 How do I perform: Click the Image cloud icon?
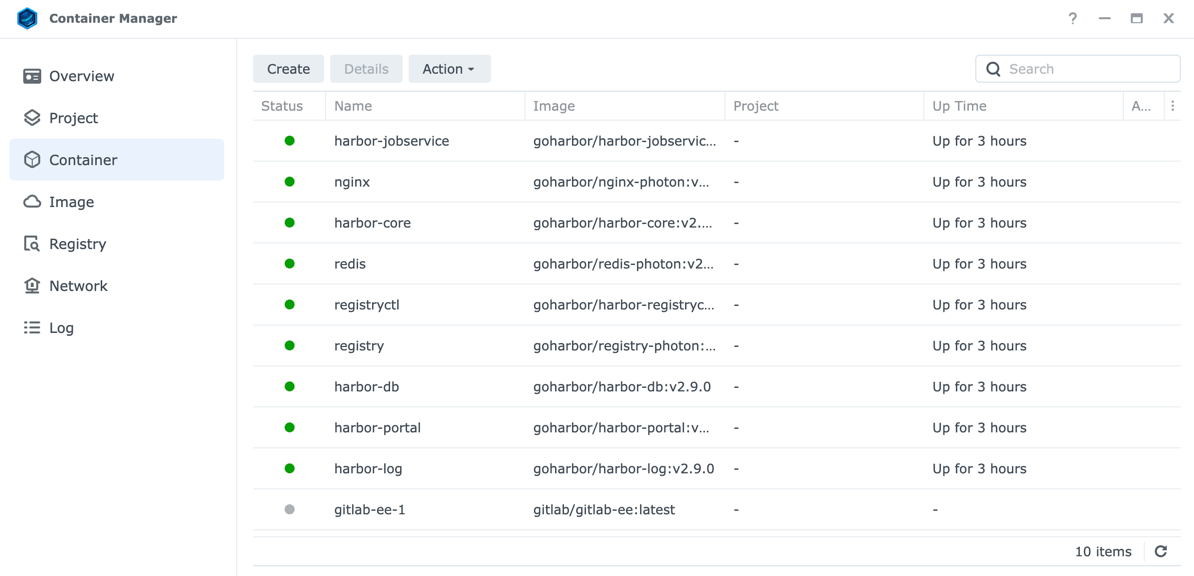pos(32,202)
